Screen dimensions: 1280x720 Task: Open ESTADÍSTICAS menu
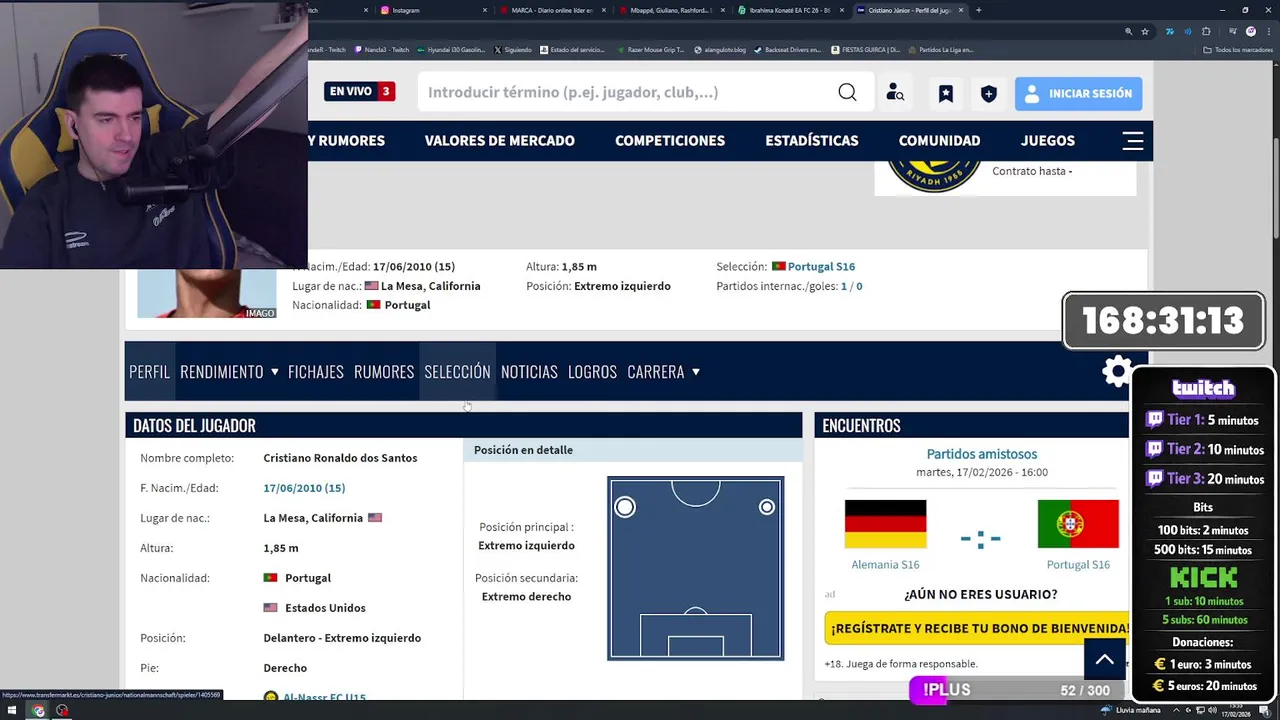coord(812,141)
